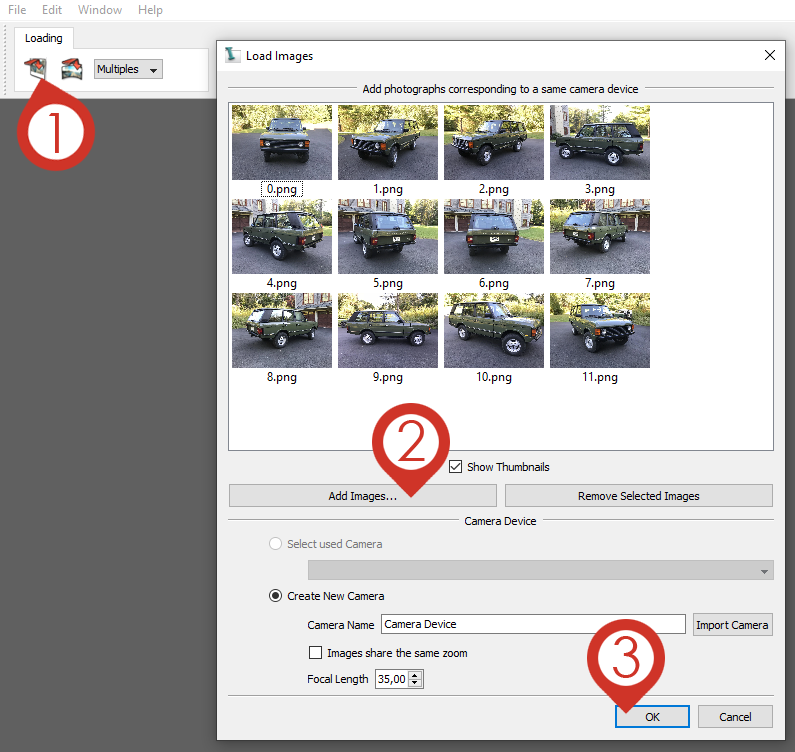The width and height of the screenshot is (795, 752).
Task: Click the Load Images dialog app icon
Action: coord(233,55)
